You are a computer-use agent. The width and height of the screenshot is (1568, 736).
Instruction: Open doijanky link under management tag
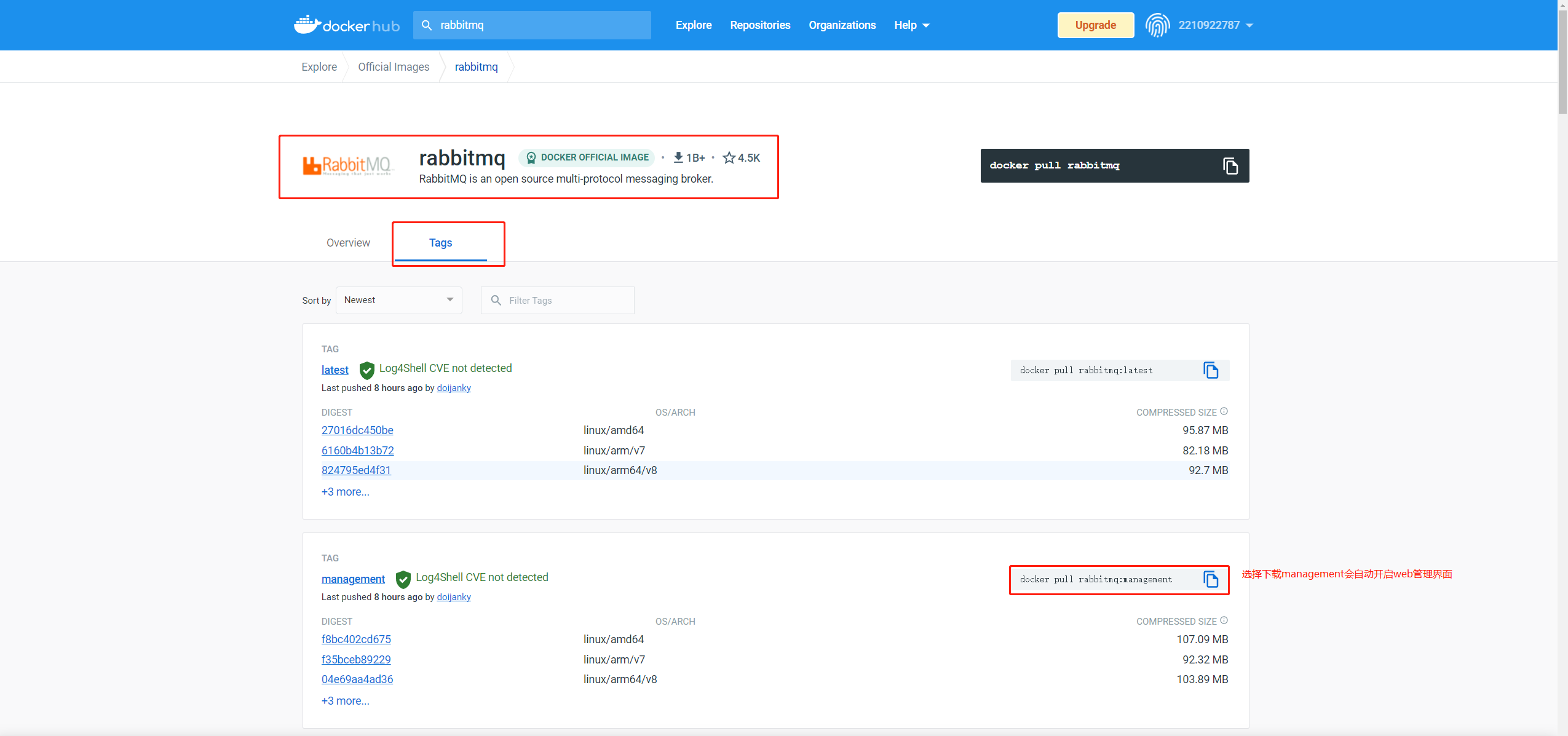tap(454, 597)
